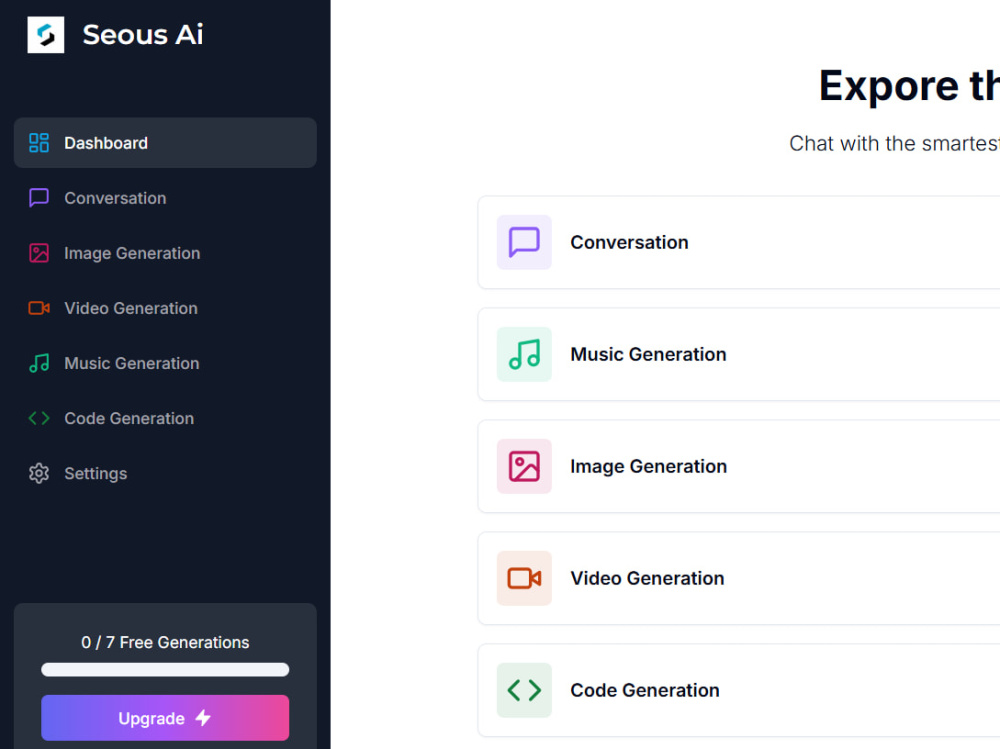1000x749 pixels.
Task: Click the orange video camera icon on card
Action: click(x=524, y=578)
